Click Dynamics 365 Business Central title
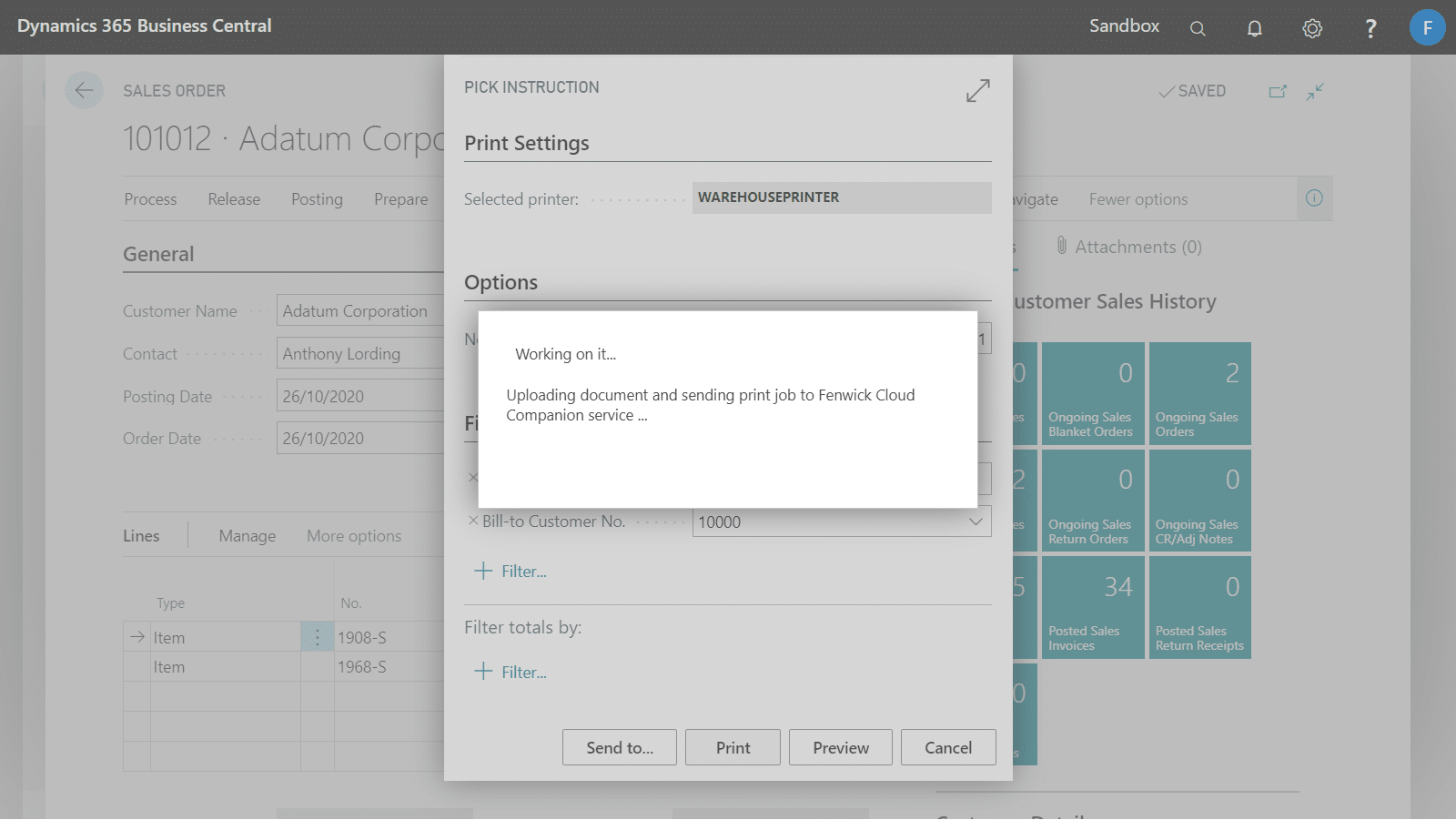 pos(144,26)
